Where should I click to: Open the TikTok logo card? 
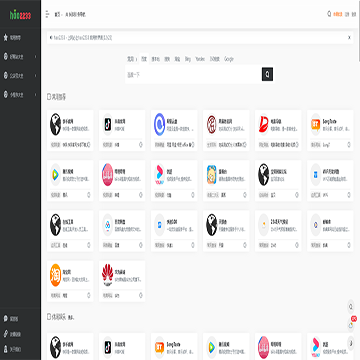pos(122,131)
